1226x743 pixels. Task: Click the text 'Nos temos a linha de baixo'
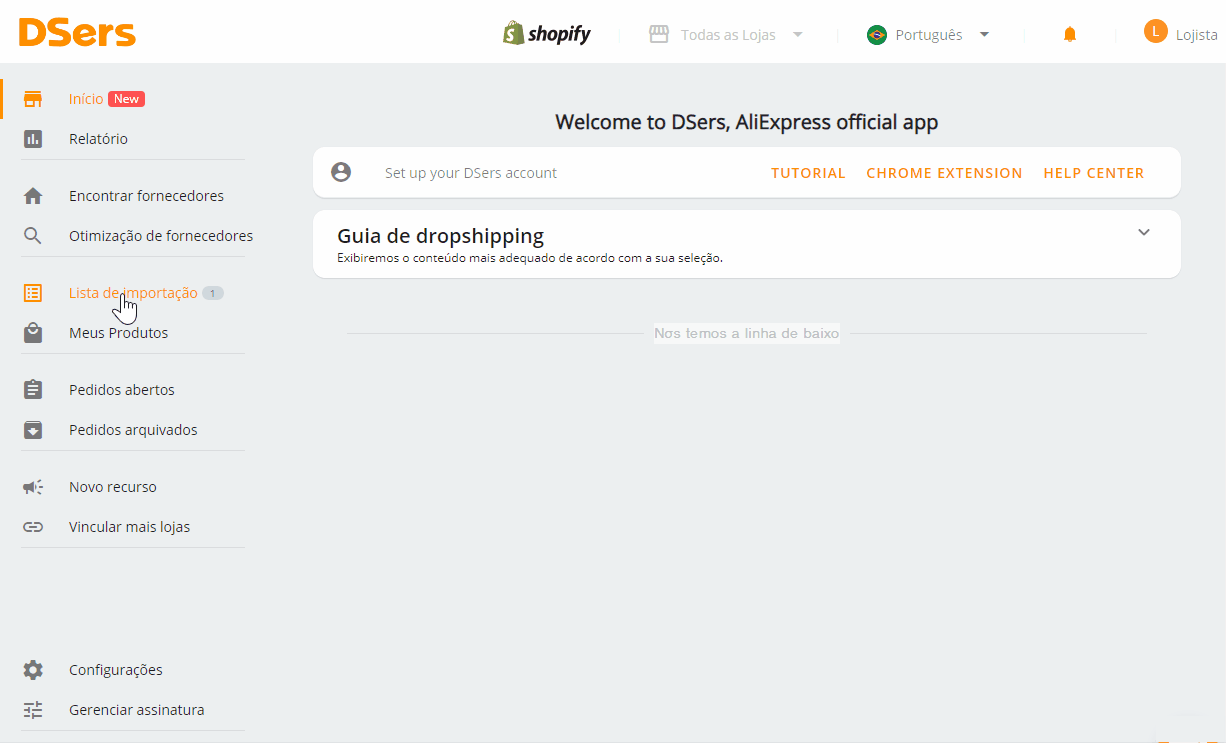pos(747,333)
